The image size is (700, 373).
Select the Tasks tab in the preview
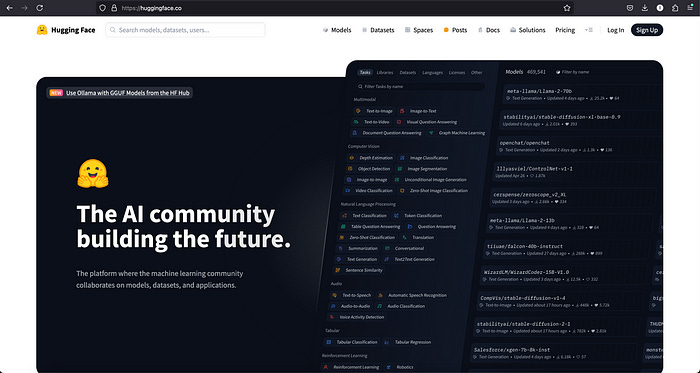pos(365,72)
